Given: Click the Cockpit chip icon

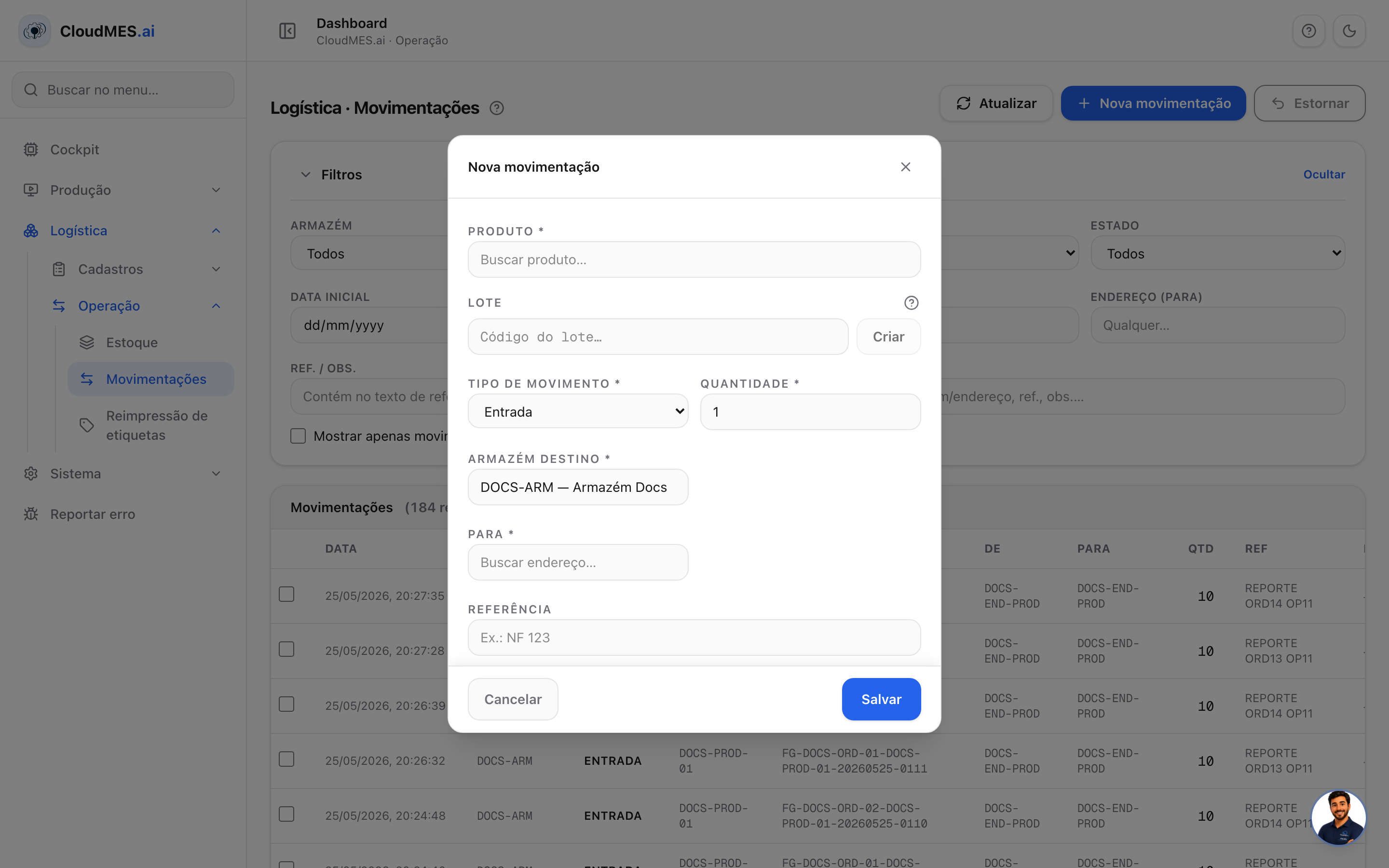Looking at the screenshot, I should 31,150.
